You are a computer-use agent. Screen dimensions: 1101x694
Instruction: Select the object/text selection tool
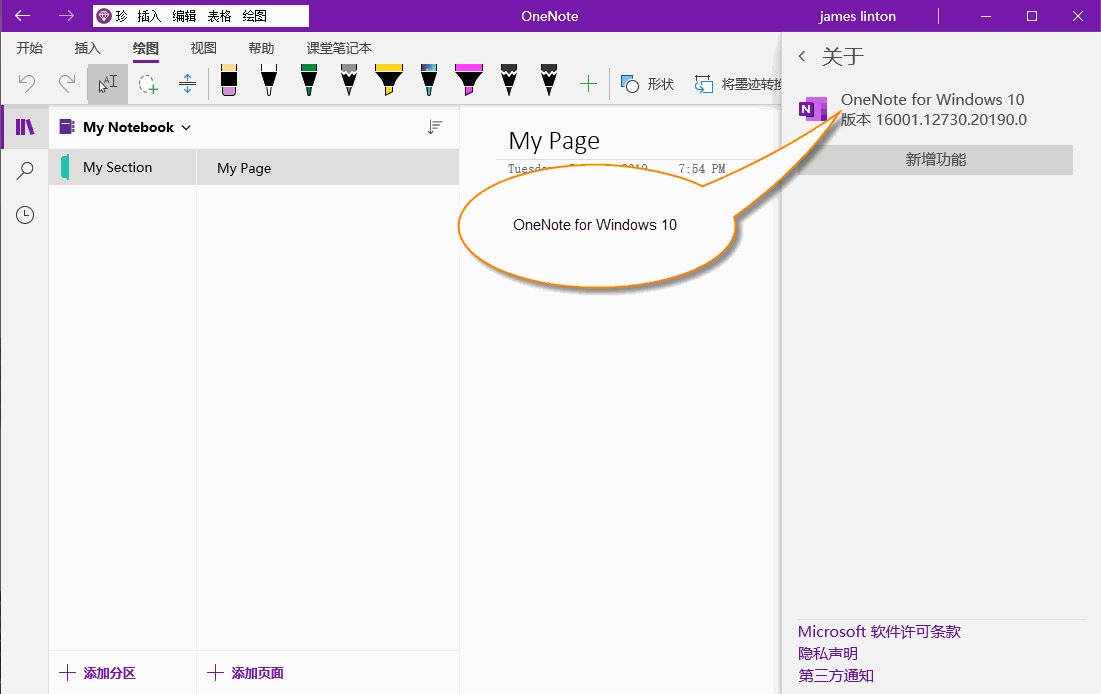(x=107, y=84)
